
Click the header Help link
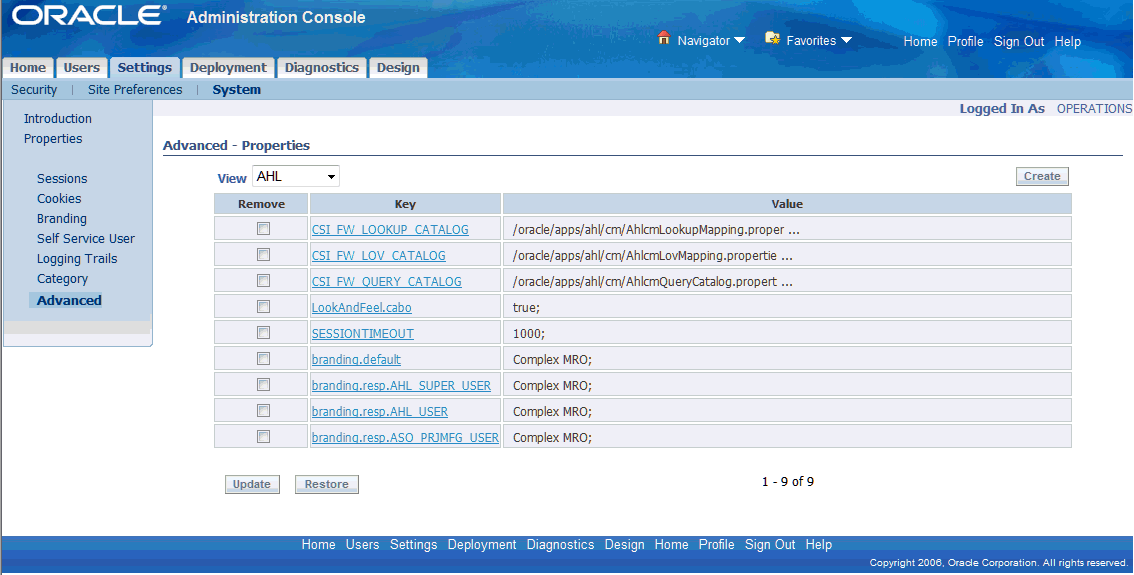pos(1067,42)
